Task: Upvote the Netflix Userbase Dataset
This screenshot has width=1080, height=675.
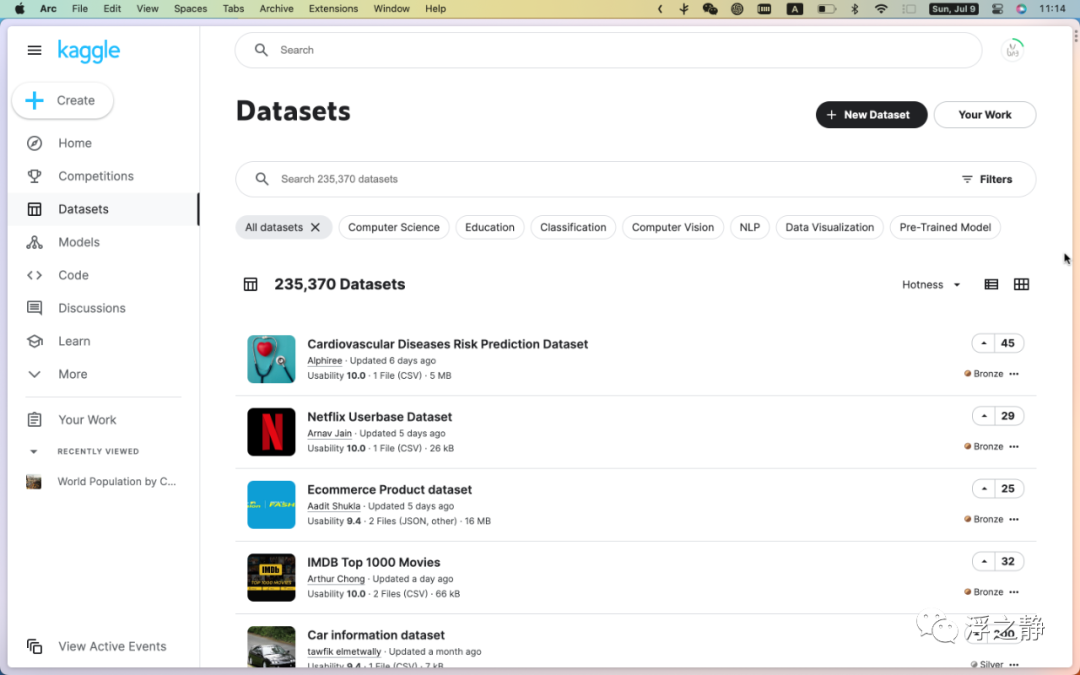Action: [x=984, y=416]
